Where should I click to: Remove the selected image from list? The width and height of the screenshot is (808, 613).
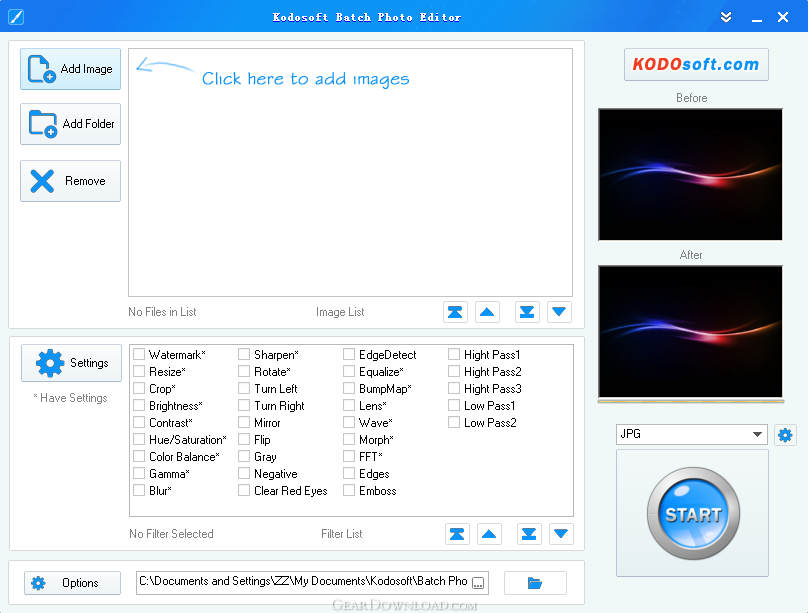(71, 181)
